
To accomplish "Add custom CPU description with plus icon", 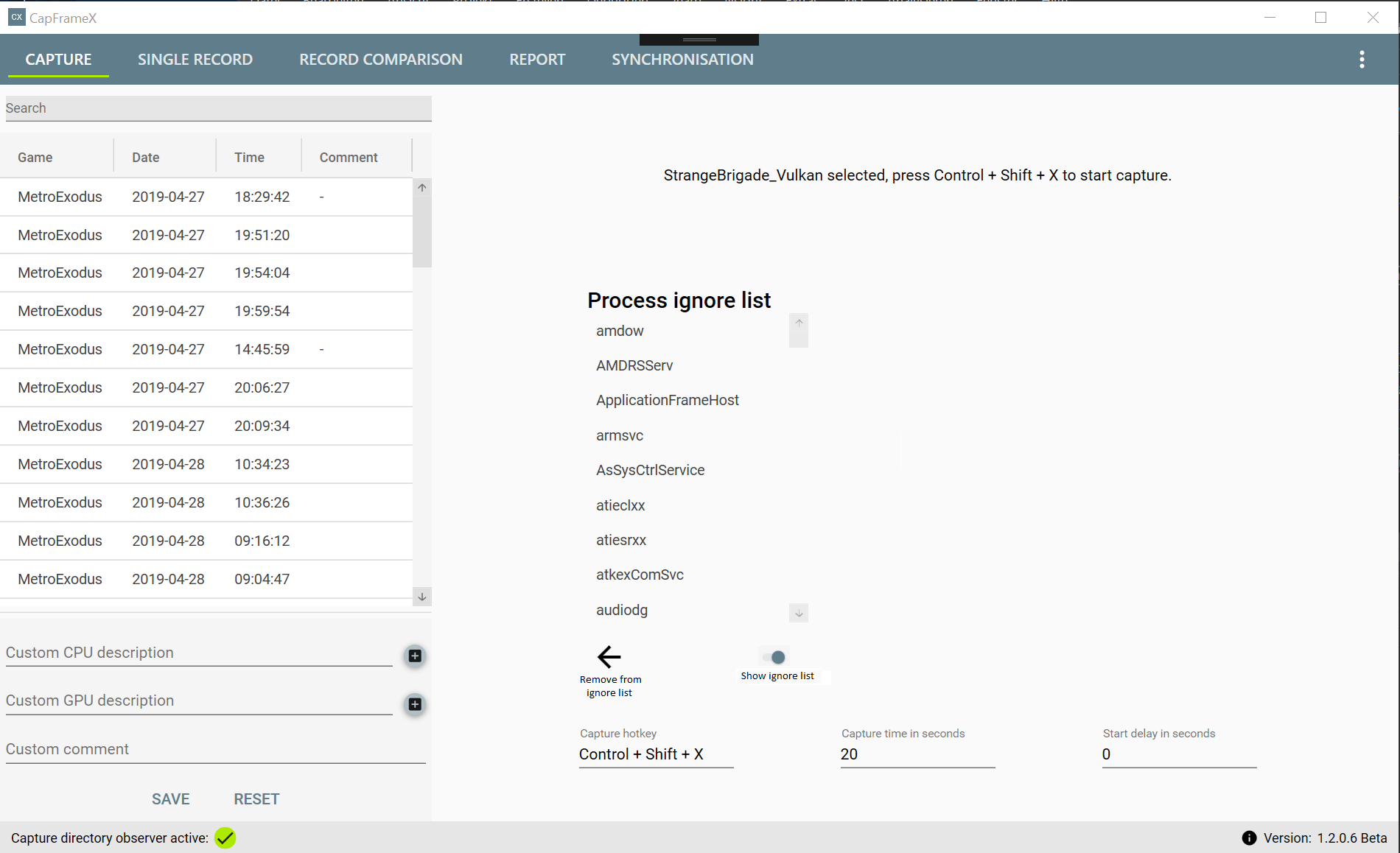I will point(415,656).
